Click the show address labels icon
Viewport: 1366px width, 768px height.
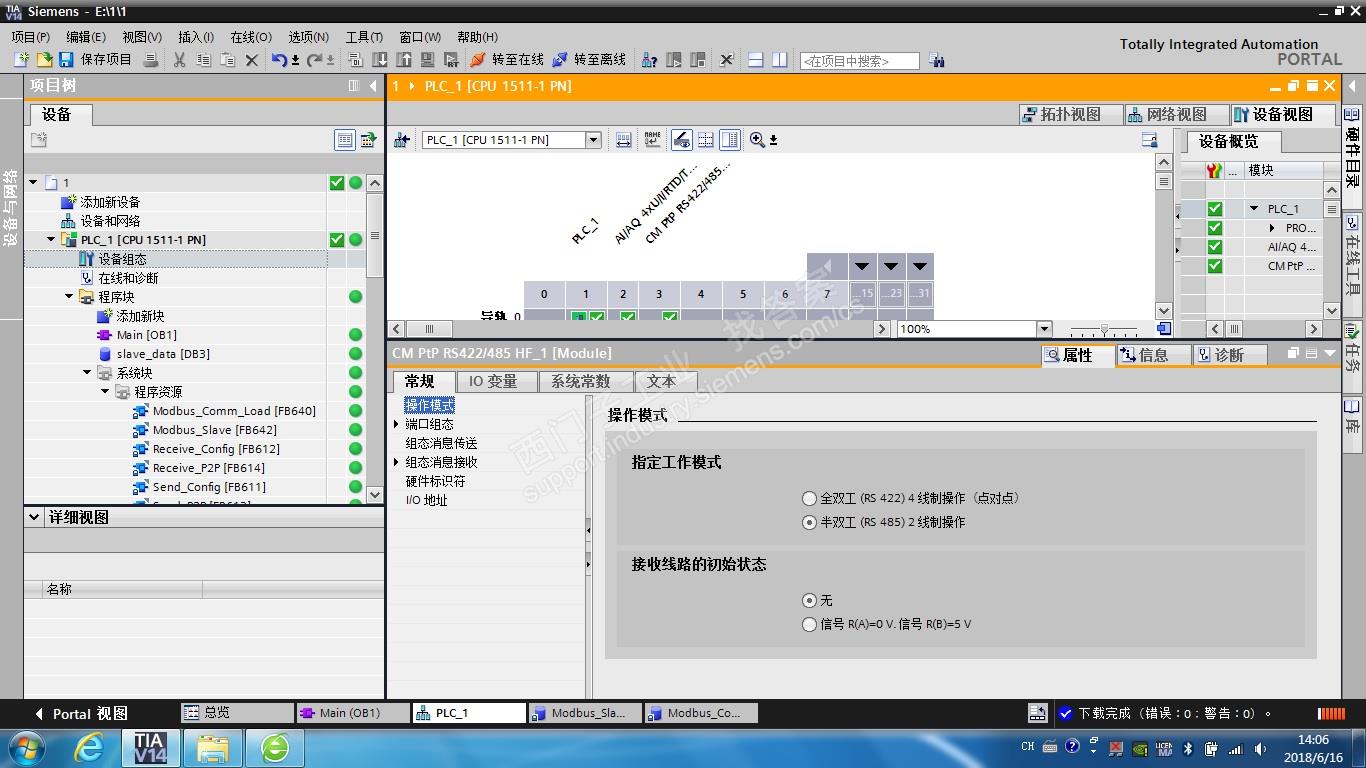pos(623,140)
